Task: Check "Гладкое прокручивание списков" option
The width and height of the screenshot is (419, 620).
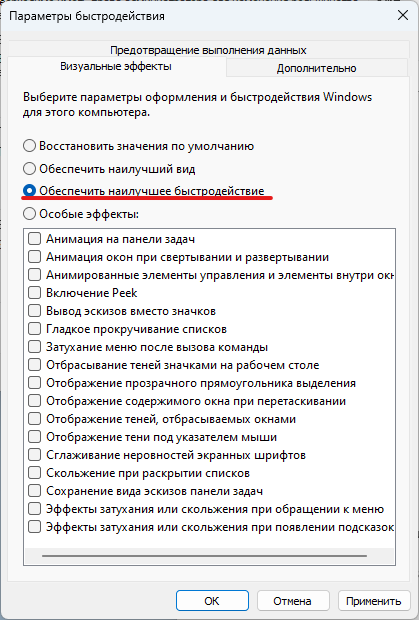Action: click(x=34, y=329)
